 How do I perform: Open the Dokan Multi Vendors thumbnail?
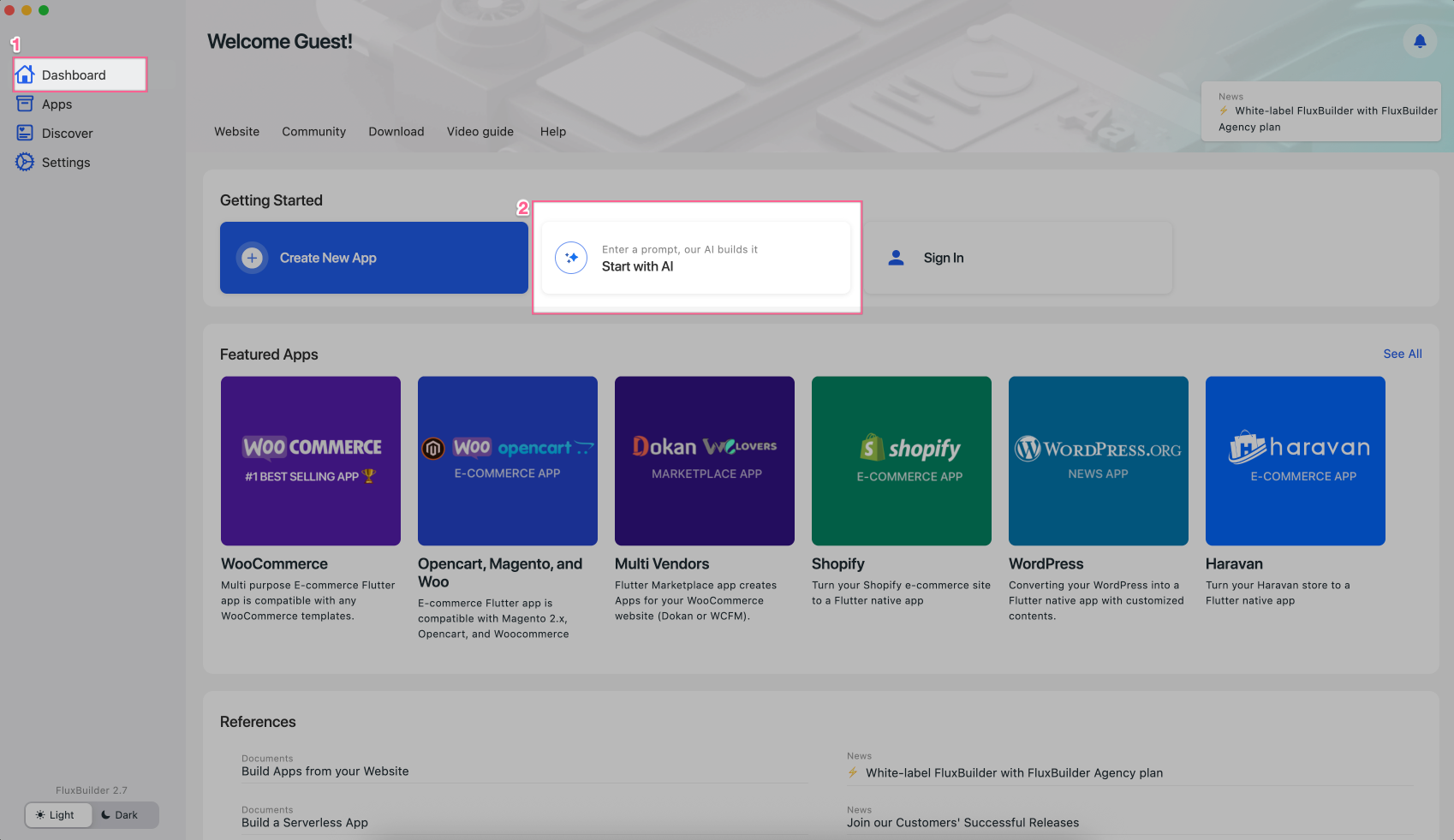point(705,461)
